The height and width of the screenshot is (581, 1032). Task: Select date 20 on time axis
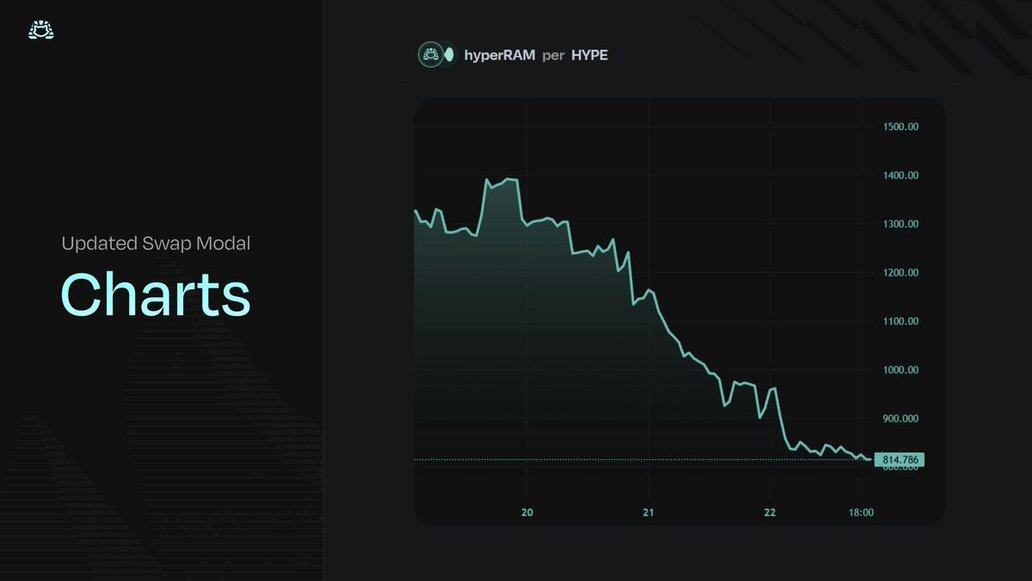[527, 513]
